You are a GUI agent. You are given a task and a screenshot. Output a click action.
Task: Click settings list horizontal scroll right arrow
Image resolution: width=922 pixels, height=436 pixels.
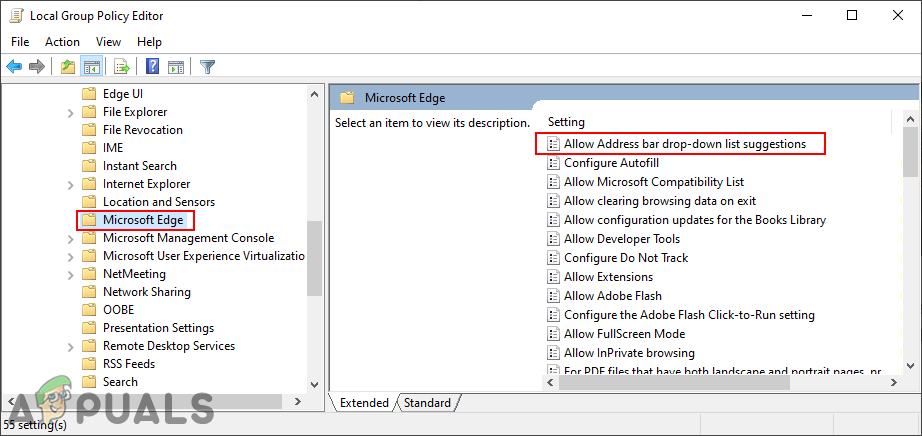pyautogui.click(x=893, y=382)
